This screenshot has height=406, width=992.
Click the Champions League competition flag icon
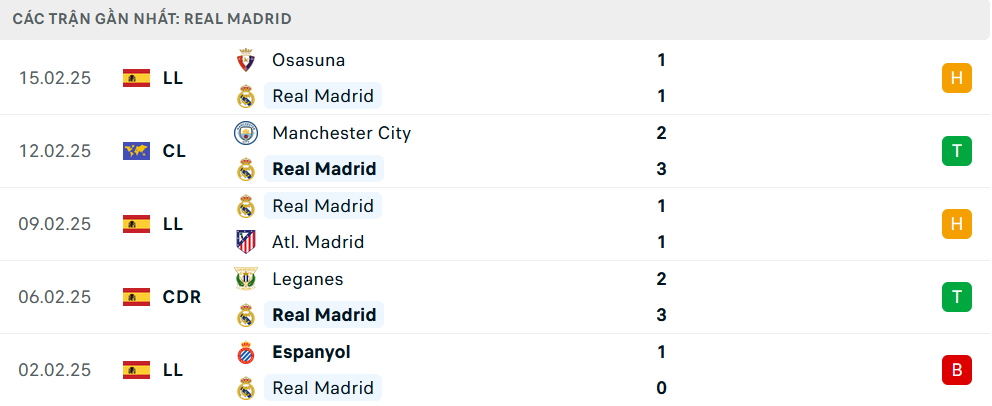click(136, 151)
